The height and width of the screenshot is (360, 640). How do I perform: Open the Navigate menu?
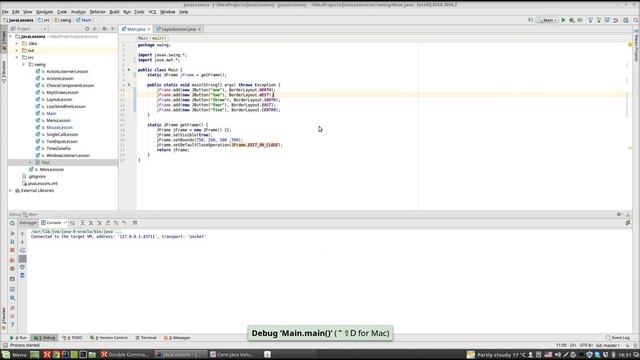click(x=44, y=12)
